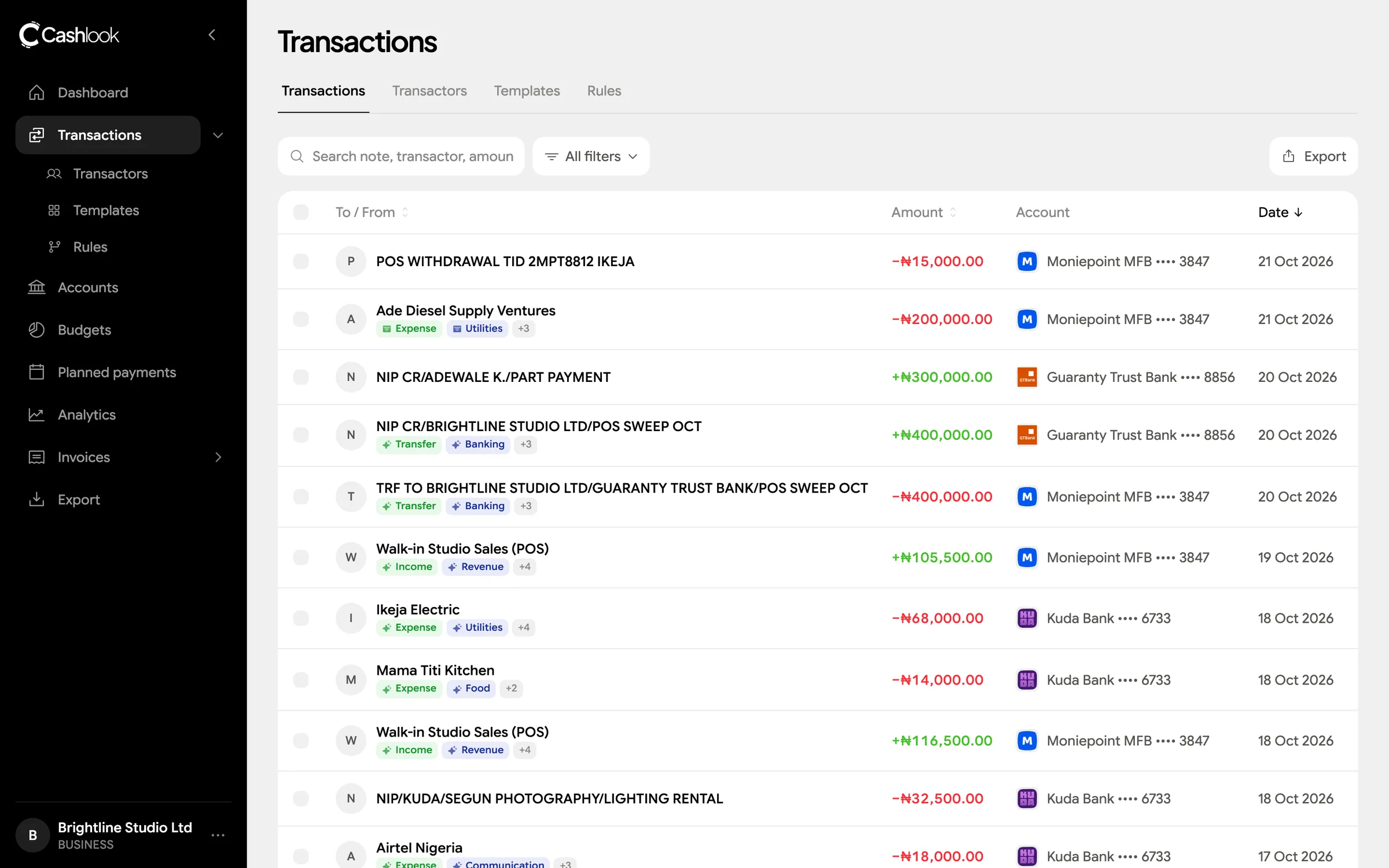
Task: Sort the table by To / From
Action: tap(372, 212)
